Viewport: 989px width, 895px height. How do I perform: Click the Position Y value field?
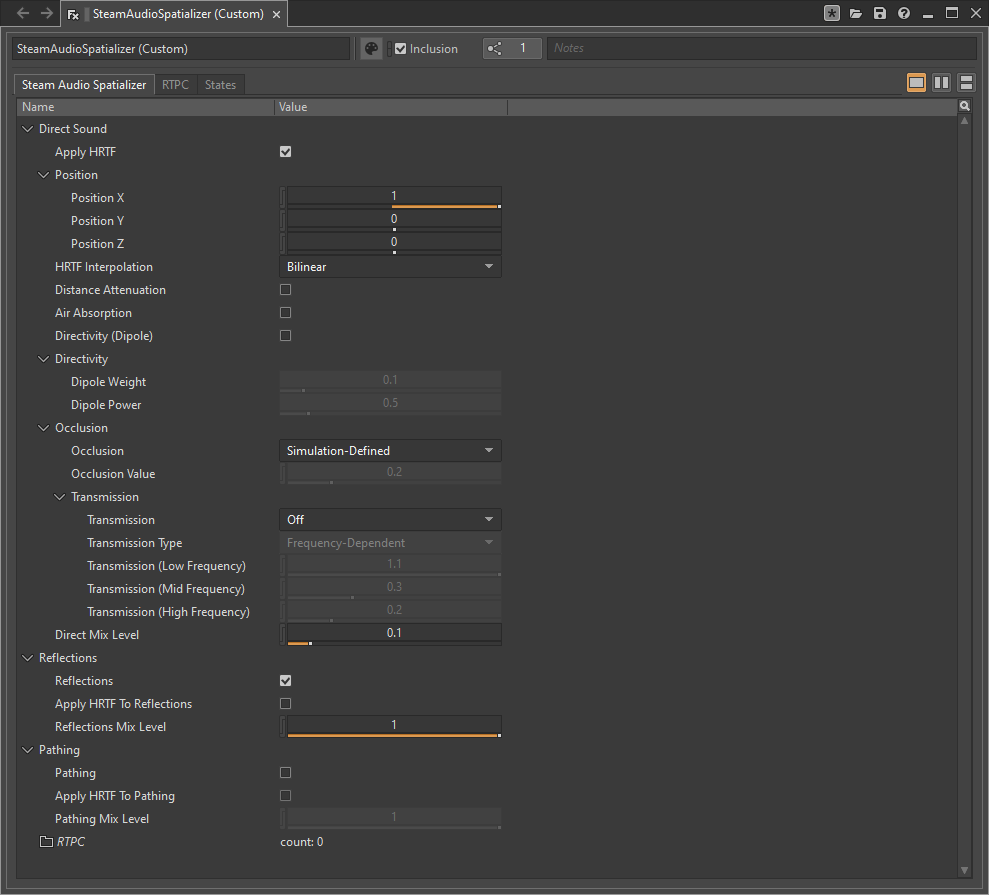click(x=394, y=220)
